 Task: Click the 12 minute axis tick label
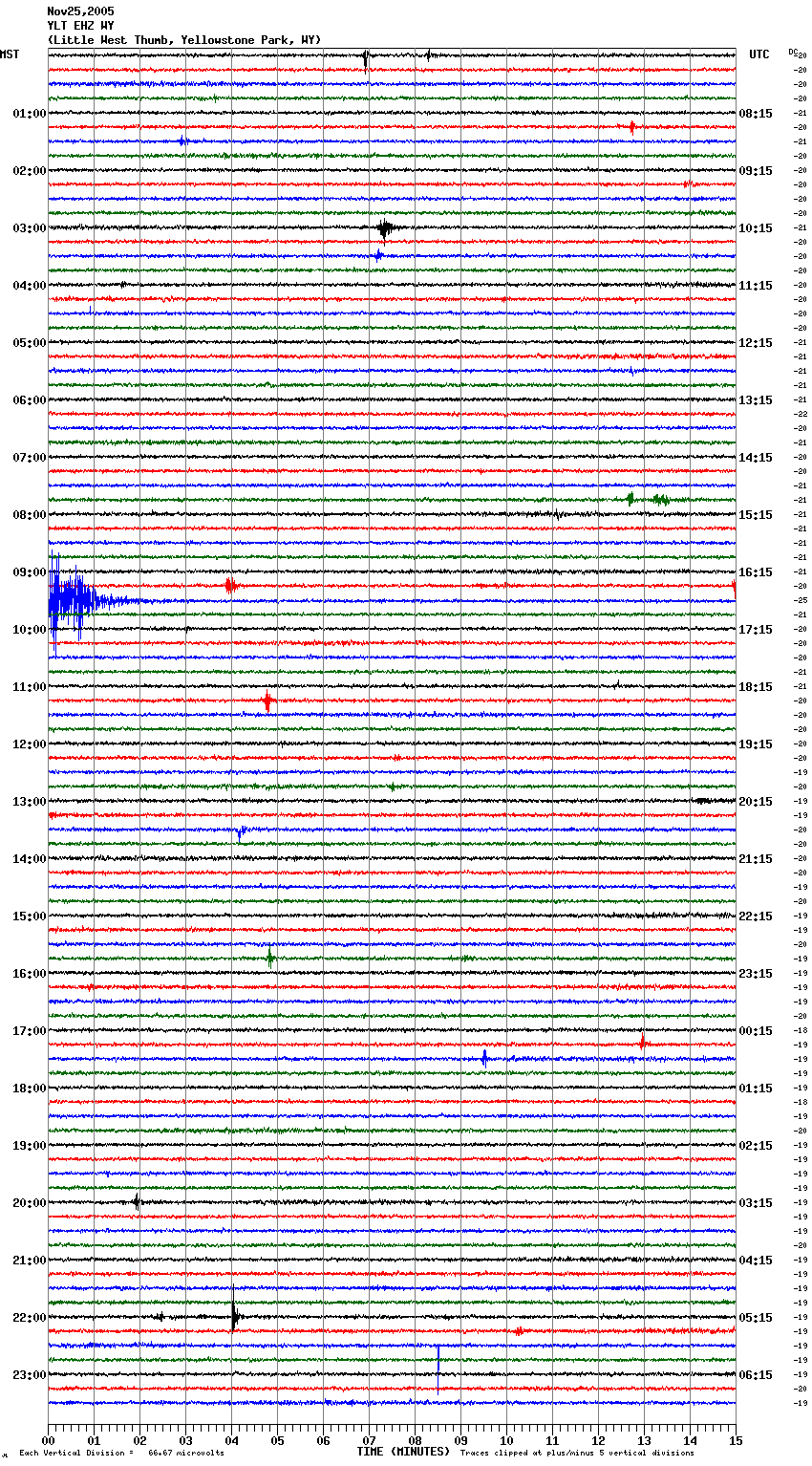click(x=598, y=1441)
